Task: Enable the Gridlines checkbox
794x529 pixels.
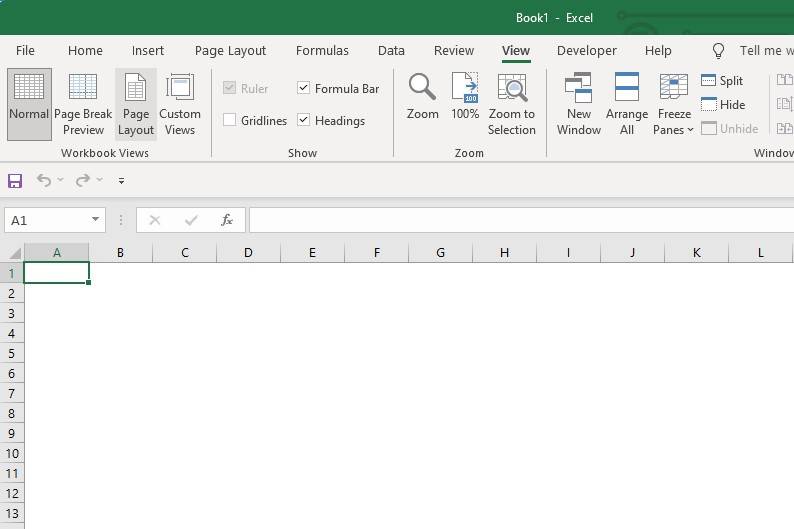Action: [230, 120]
